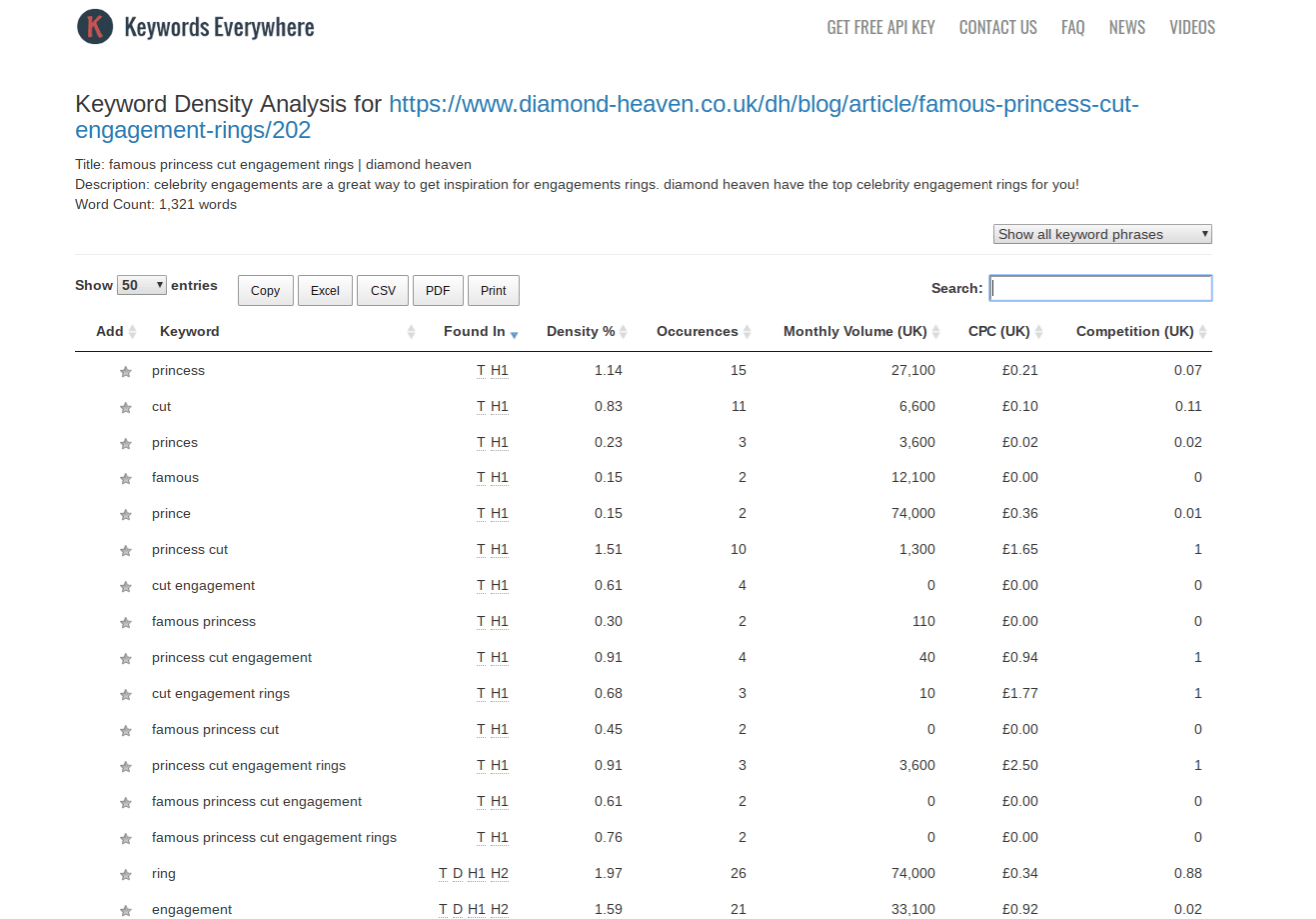Star the 'famous princess' keyword row

(126, 623)
